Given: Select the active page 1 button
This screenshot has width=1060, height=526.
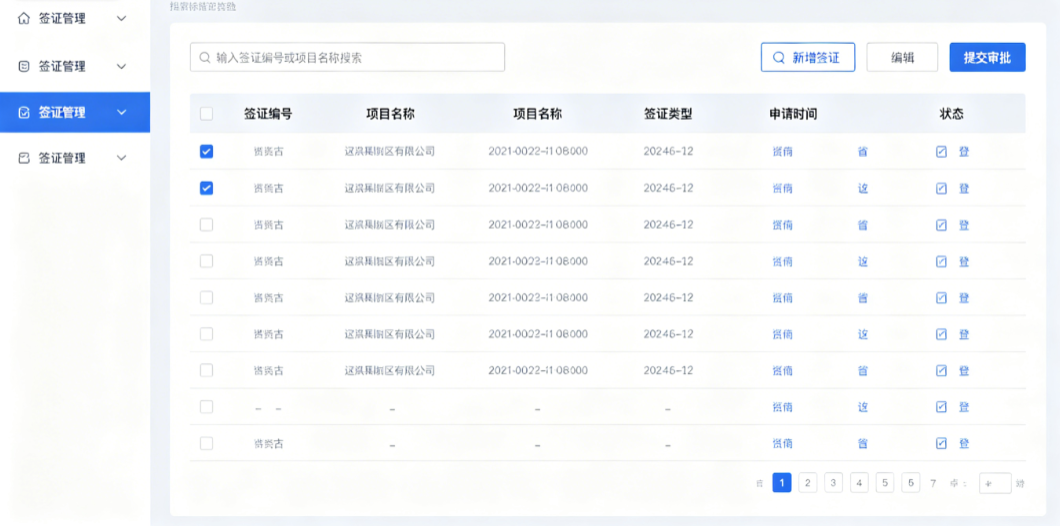Looking at the screenshot, I should 782,483.
